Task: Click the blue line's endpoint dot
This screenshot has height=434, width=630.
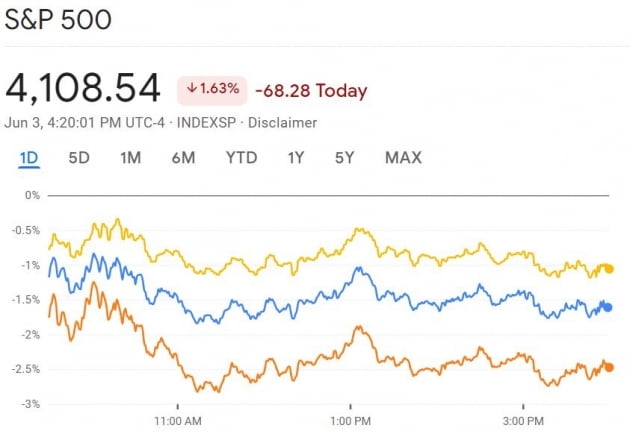Action: point(607,307)
